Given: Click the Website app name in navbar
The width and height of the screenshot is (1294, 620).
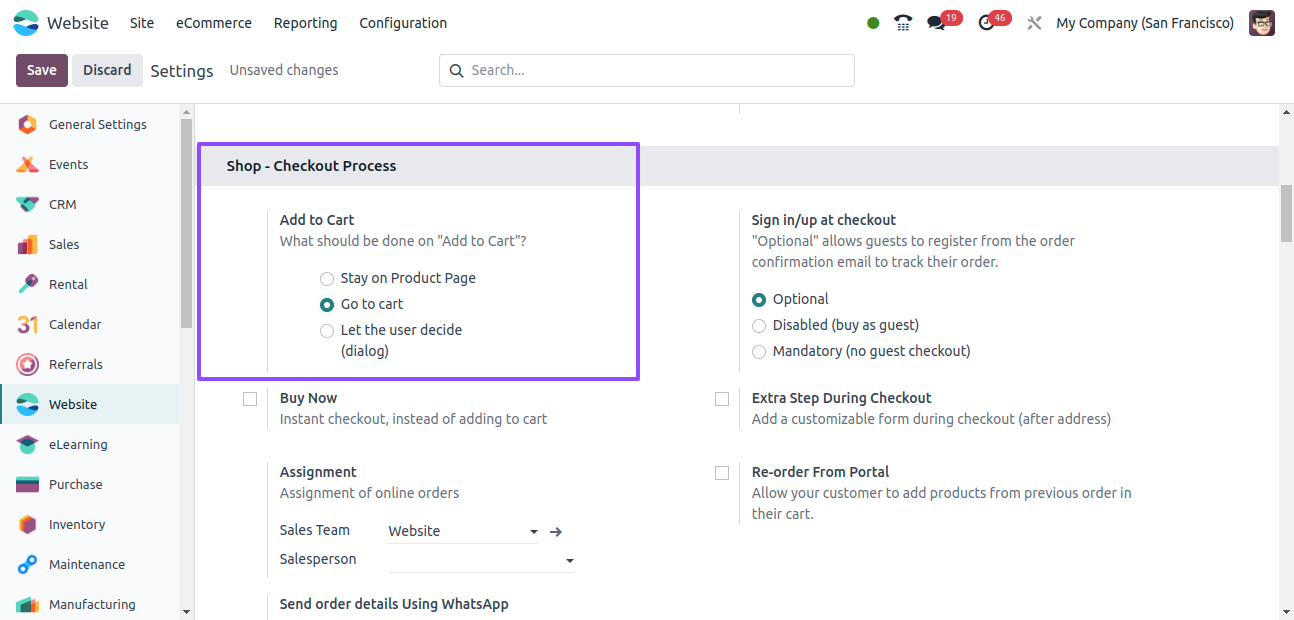Looking at the screenshot, I should [x=78, y=23].
